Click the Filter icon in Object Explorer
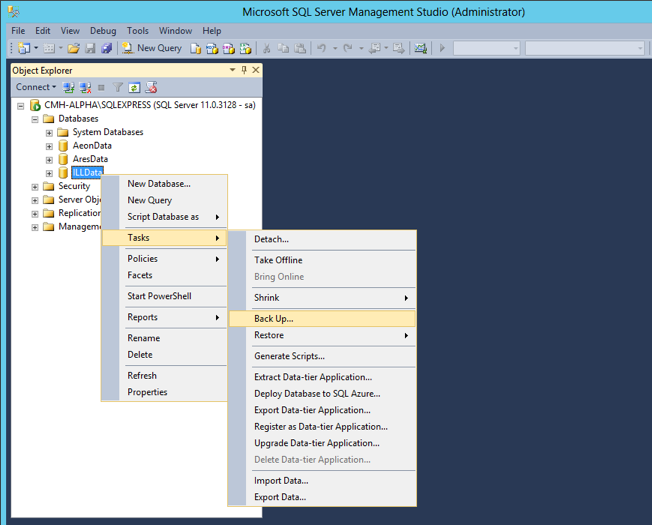Viewport: 652px width, 525px height. (x=118, y=87)
